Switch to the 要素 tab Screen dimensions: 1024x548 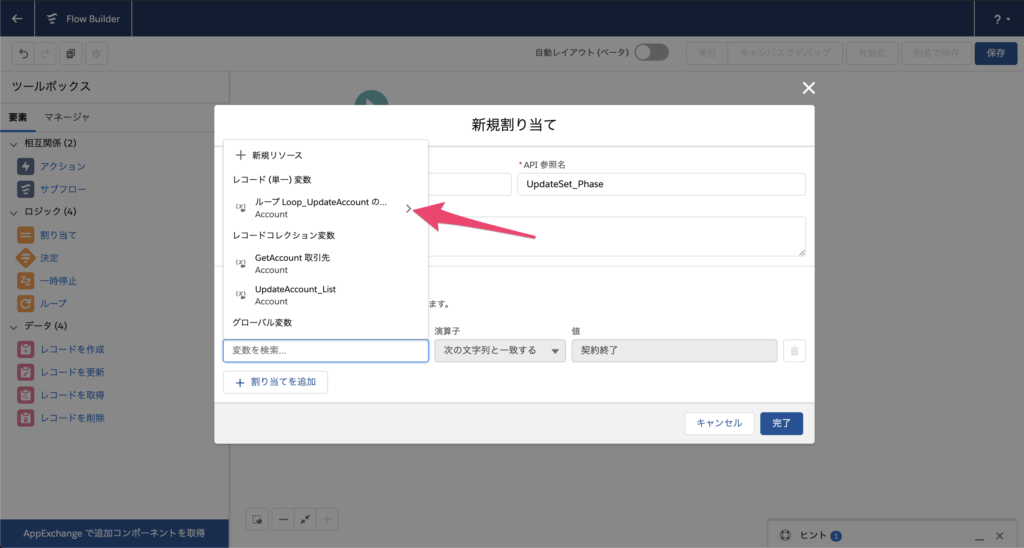pyautogui.click(x=18, y=118)
